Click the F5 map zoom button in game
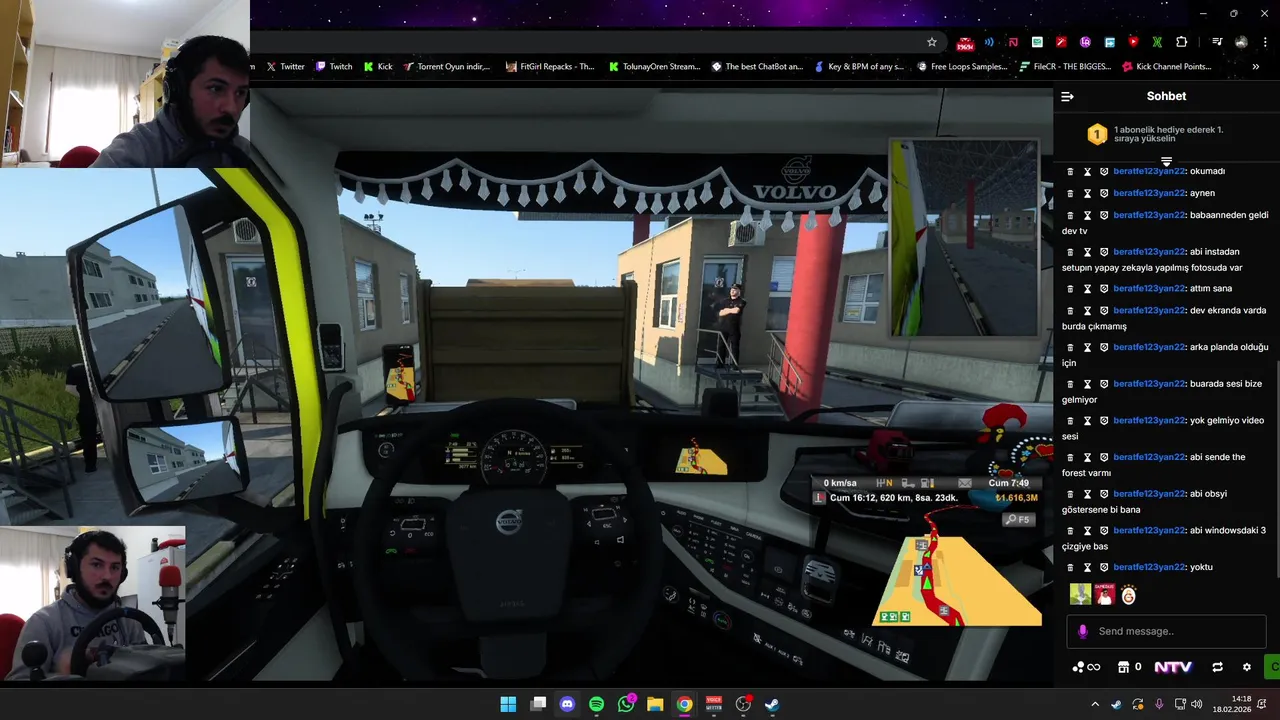Image resolution: width=1280 pixels, height=720 pixels. point(1019,519)
